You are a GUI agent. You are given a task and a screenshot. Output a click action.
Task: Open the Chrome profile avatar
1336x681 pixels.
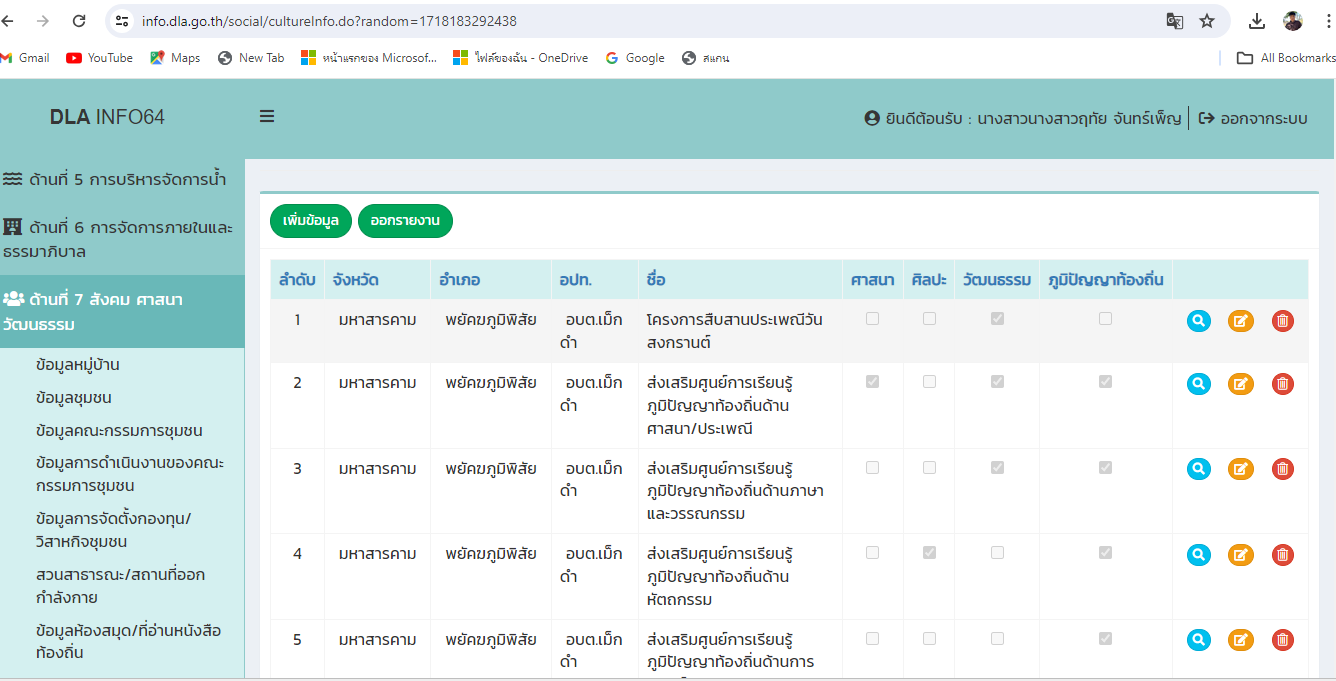(x=1293, y=21)
